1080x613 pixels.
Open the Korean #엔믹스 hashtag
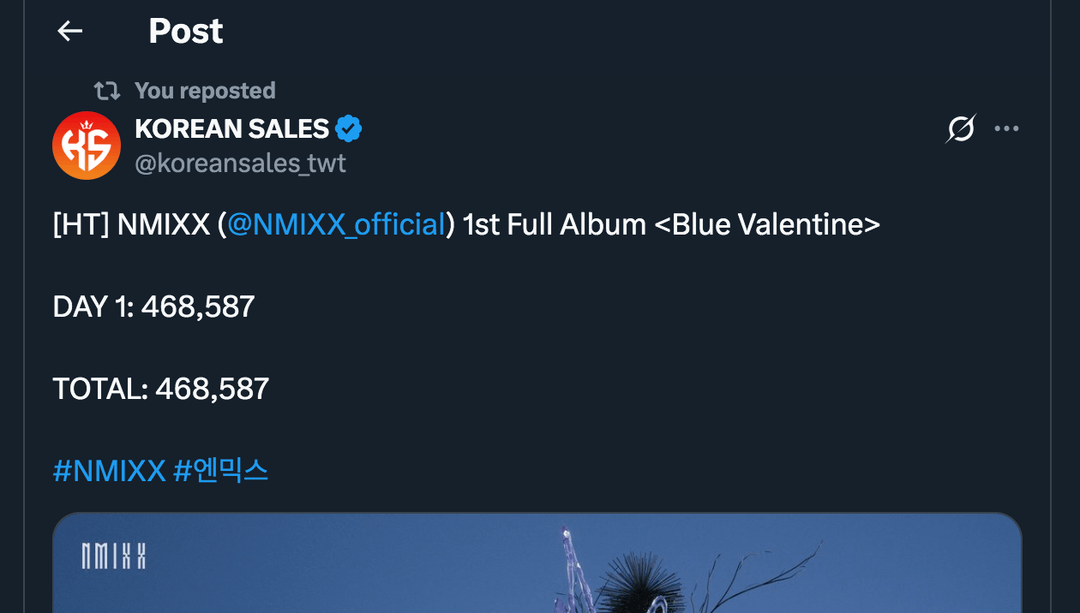point(221,470)
